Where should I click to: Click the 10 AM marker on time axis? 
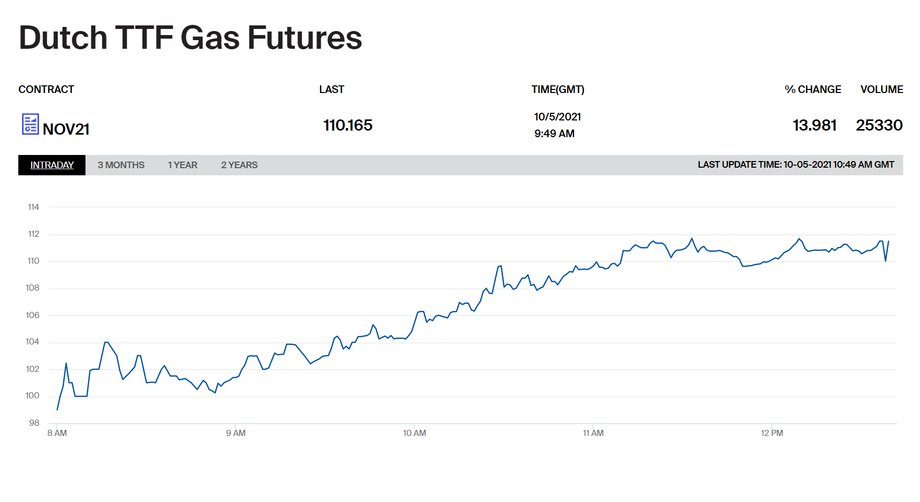[x=414, y=433]
